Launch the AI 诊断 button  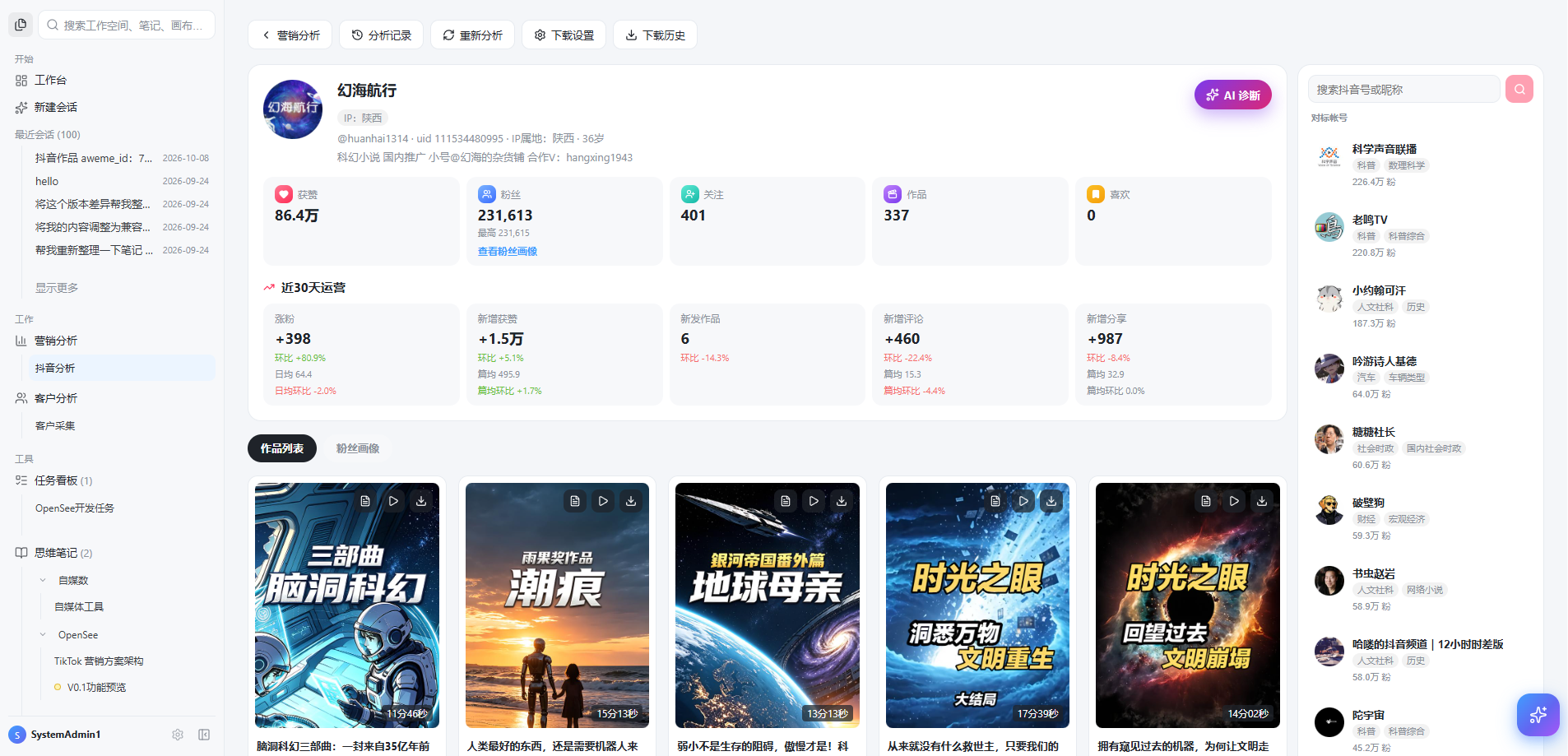coord(1233,95)
